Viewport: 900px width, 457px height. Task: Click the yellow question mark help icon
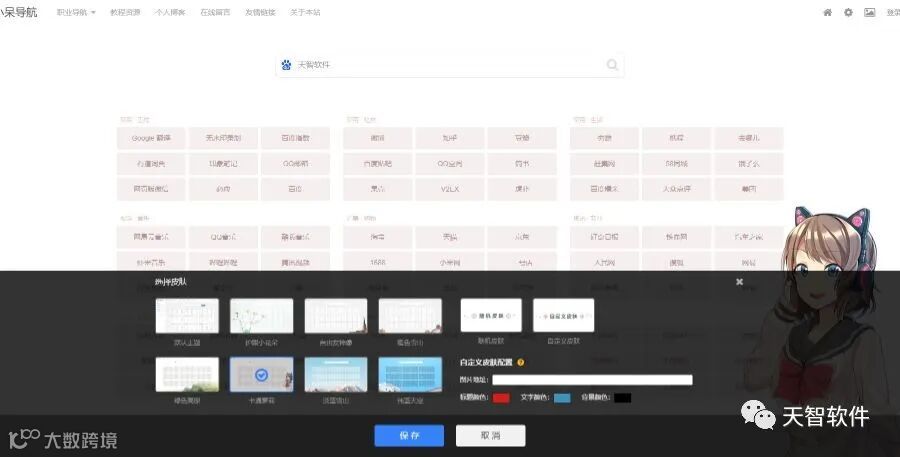(521, 362)
